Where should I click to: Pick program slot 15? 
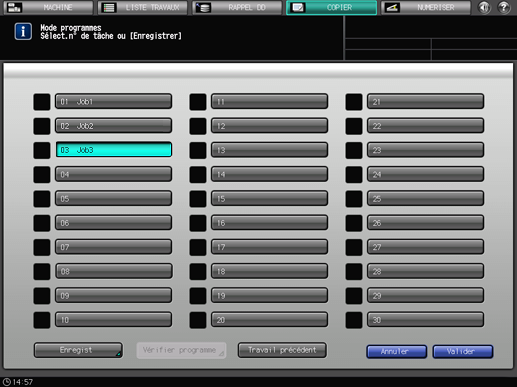pos(269,199)
